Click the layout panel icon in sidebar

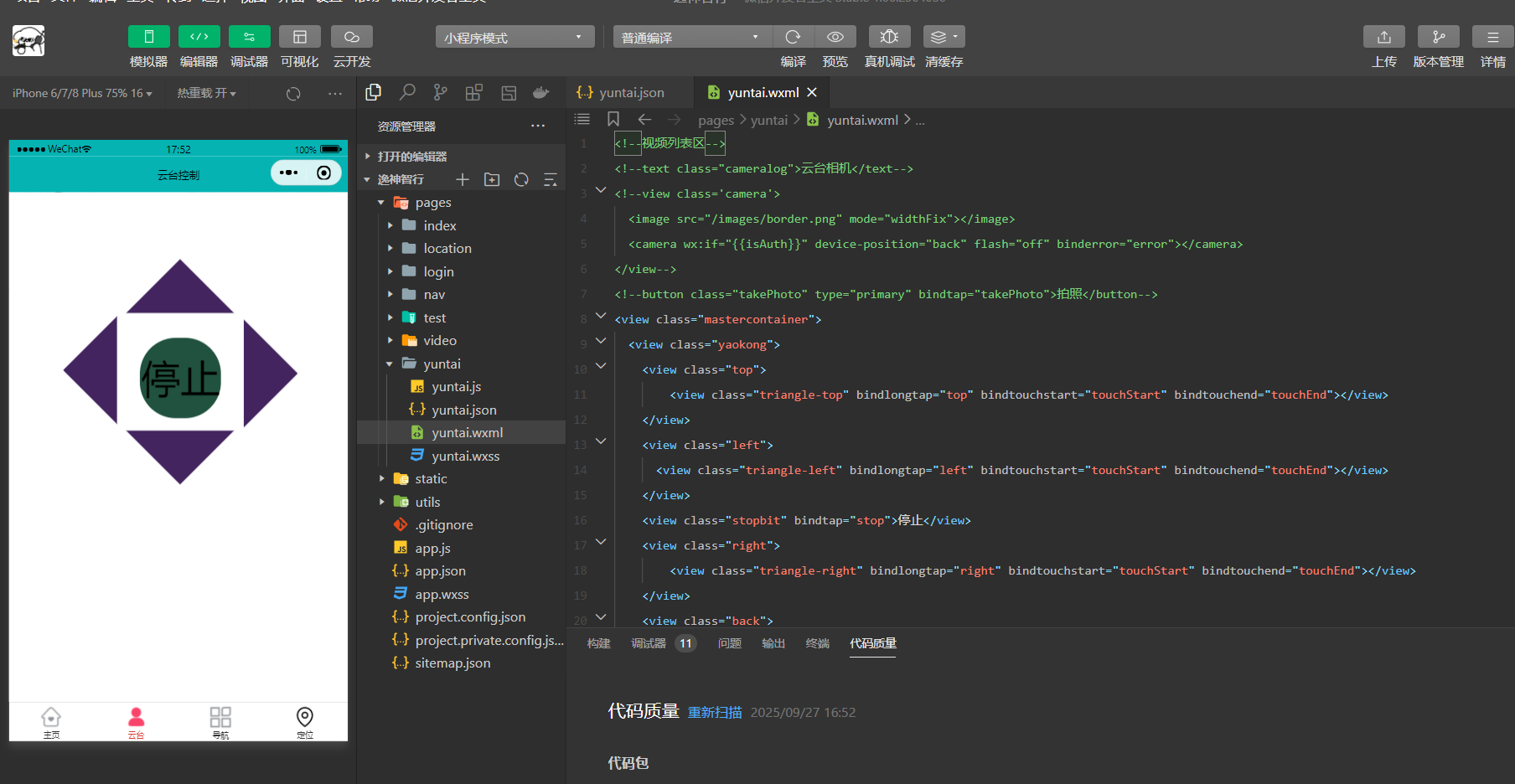(x=509, y=92)
